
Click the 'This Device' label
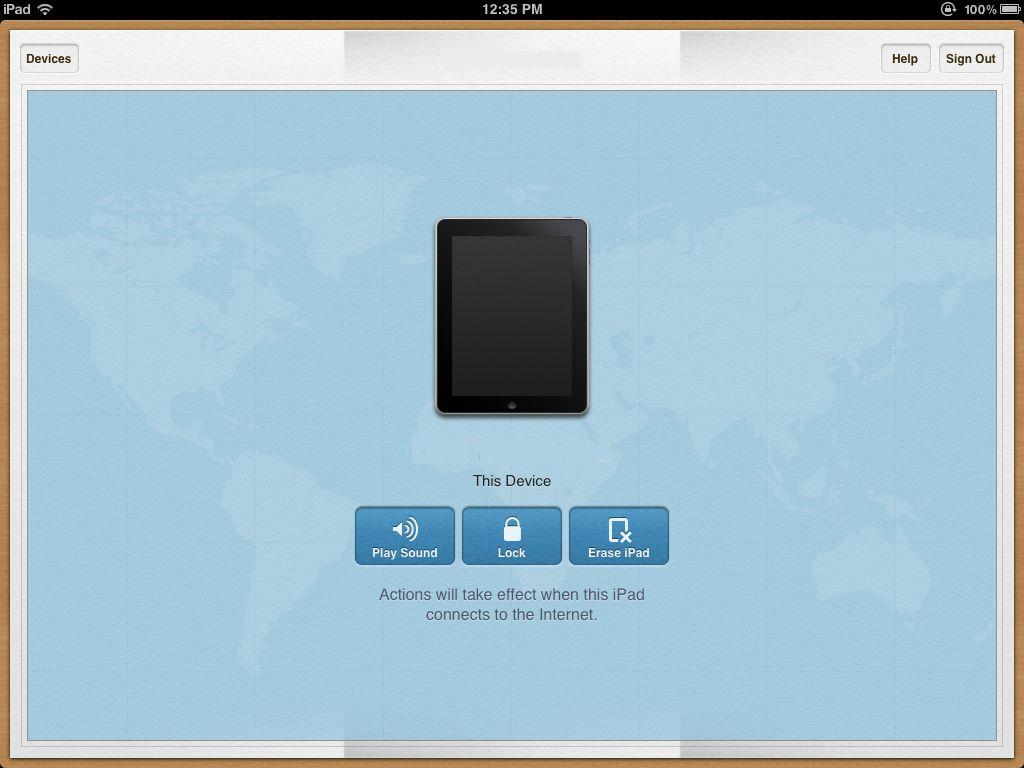pos(512,481)
